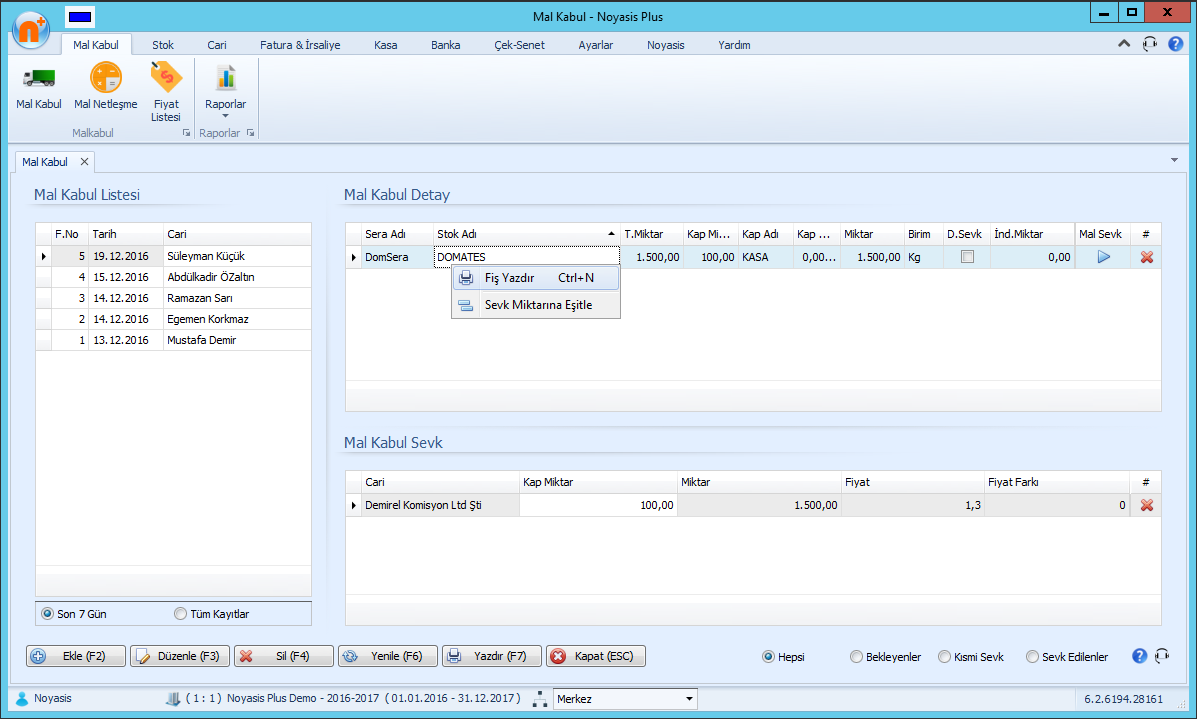Viewport: 1197px width, 719px height.
Task: Open Raporlar chart icon
Action: coord(226,78)
